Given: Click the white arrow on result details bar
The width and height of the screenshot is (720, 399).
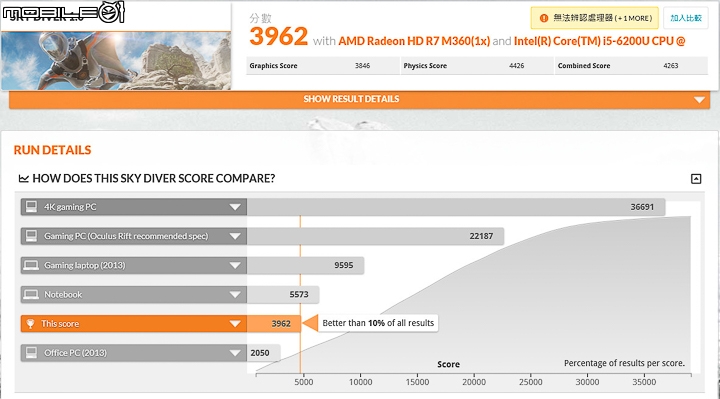Looking at the screenshot, I should coord(699,100).
